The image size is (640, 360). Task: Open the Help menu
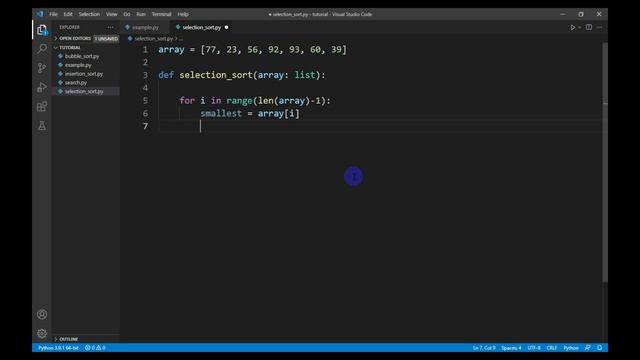click(x=183, y=14)
